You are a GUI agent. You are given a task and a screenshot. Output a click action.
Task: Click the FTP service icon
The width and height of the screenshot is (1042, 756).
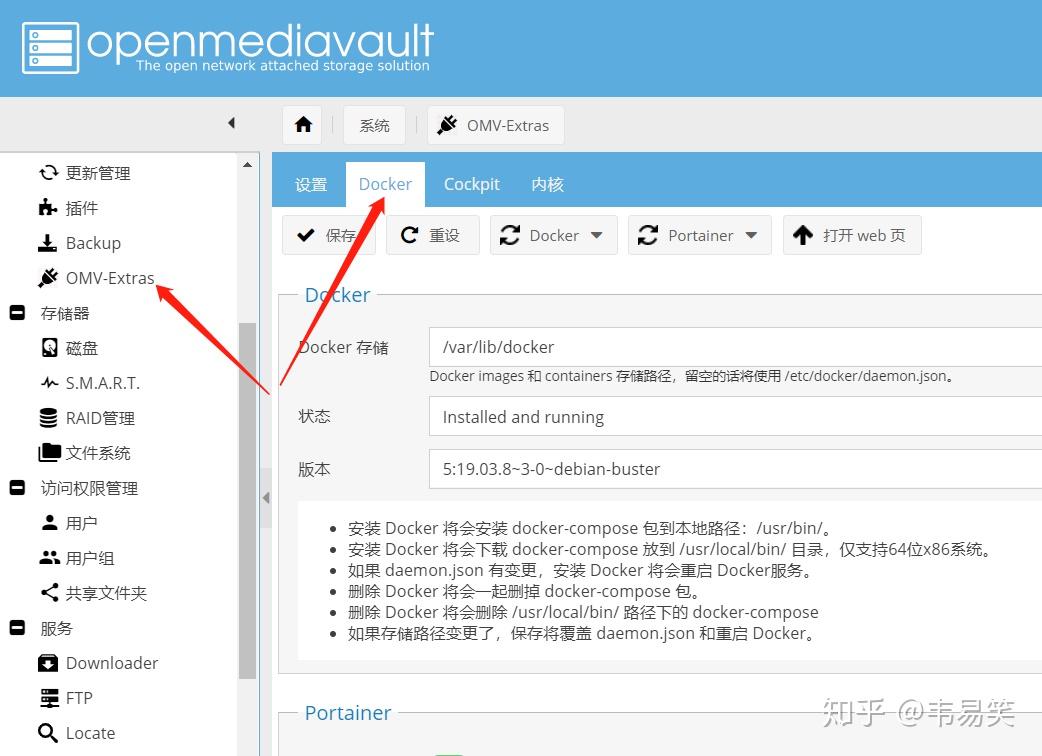click(48, 697)
